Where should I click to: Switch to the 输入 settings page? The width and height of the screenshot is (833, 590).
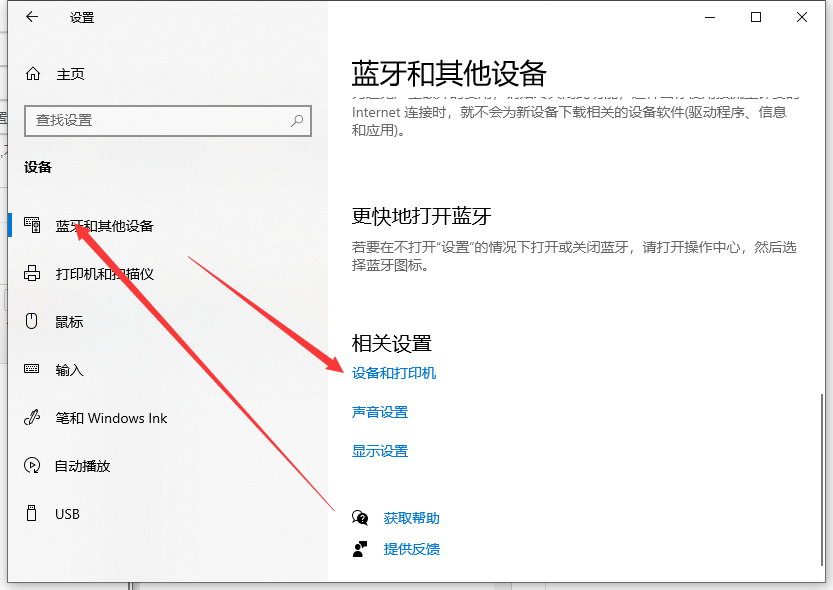point(69,370)
